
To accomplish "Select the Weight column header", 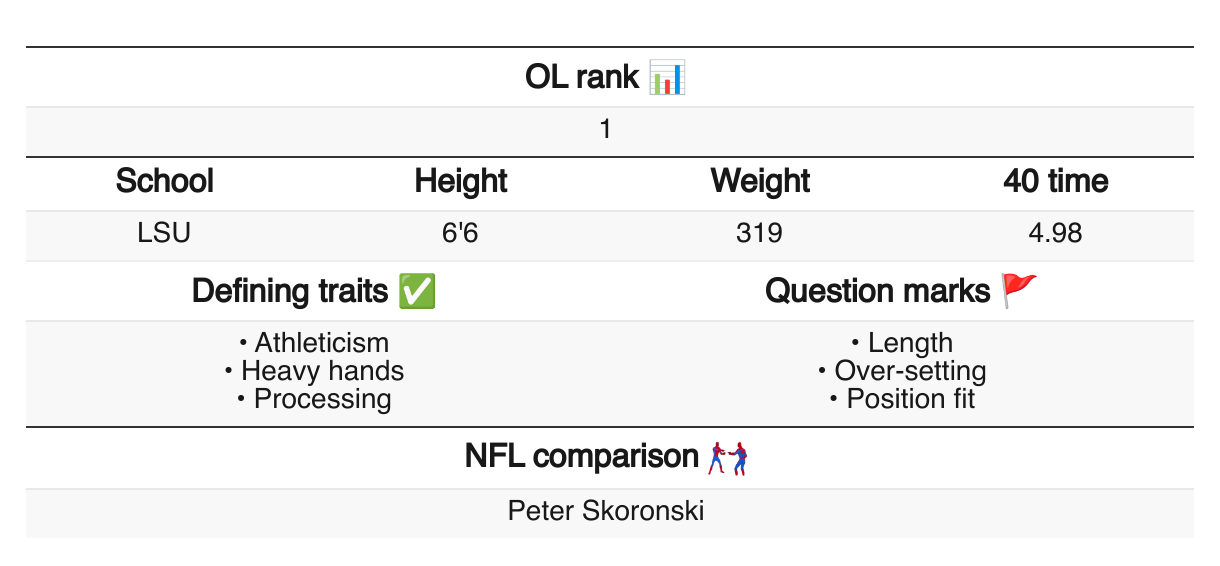I will (x=760, y=181).
